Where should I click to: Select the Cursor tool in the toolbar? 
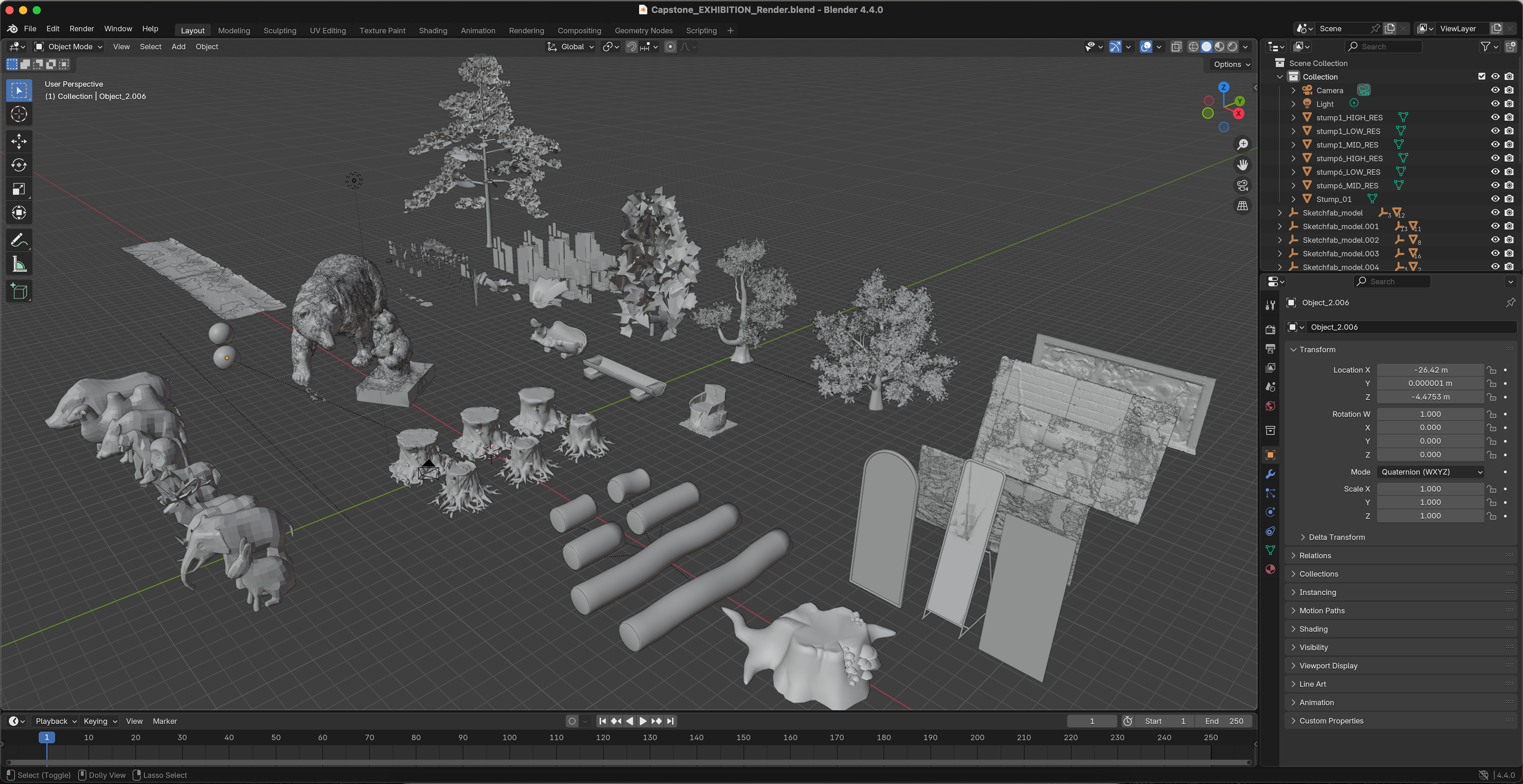coord(19,114)
